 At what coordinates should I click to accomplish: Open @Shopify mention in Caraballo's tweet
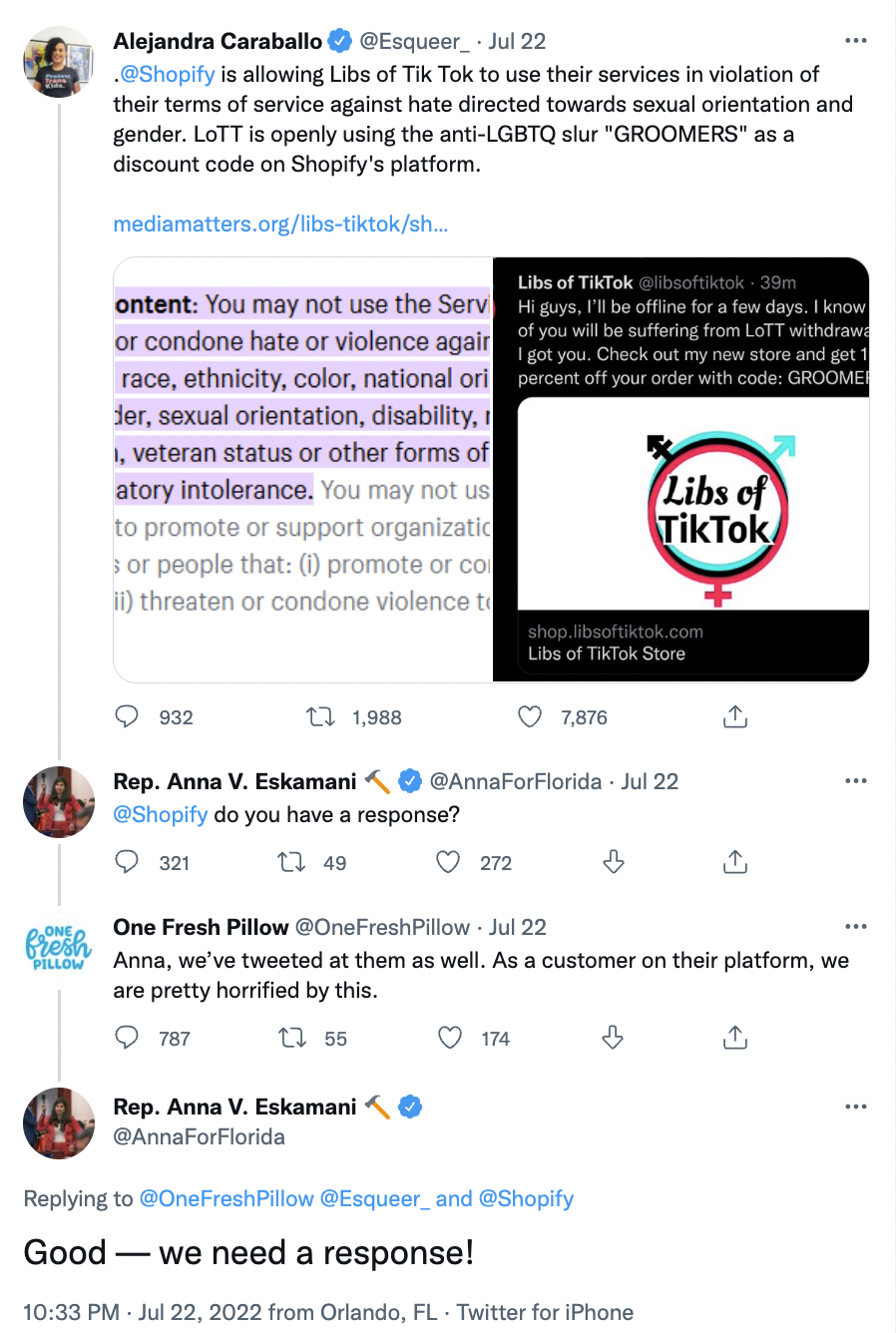[167, 74]
